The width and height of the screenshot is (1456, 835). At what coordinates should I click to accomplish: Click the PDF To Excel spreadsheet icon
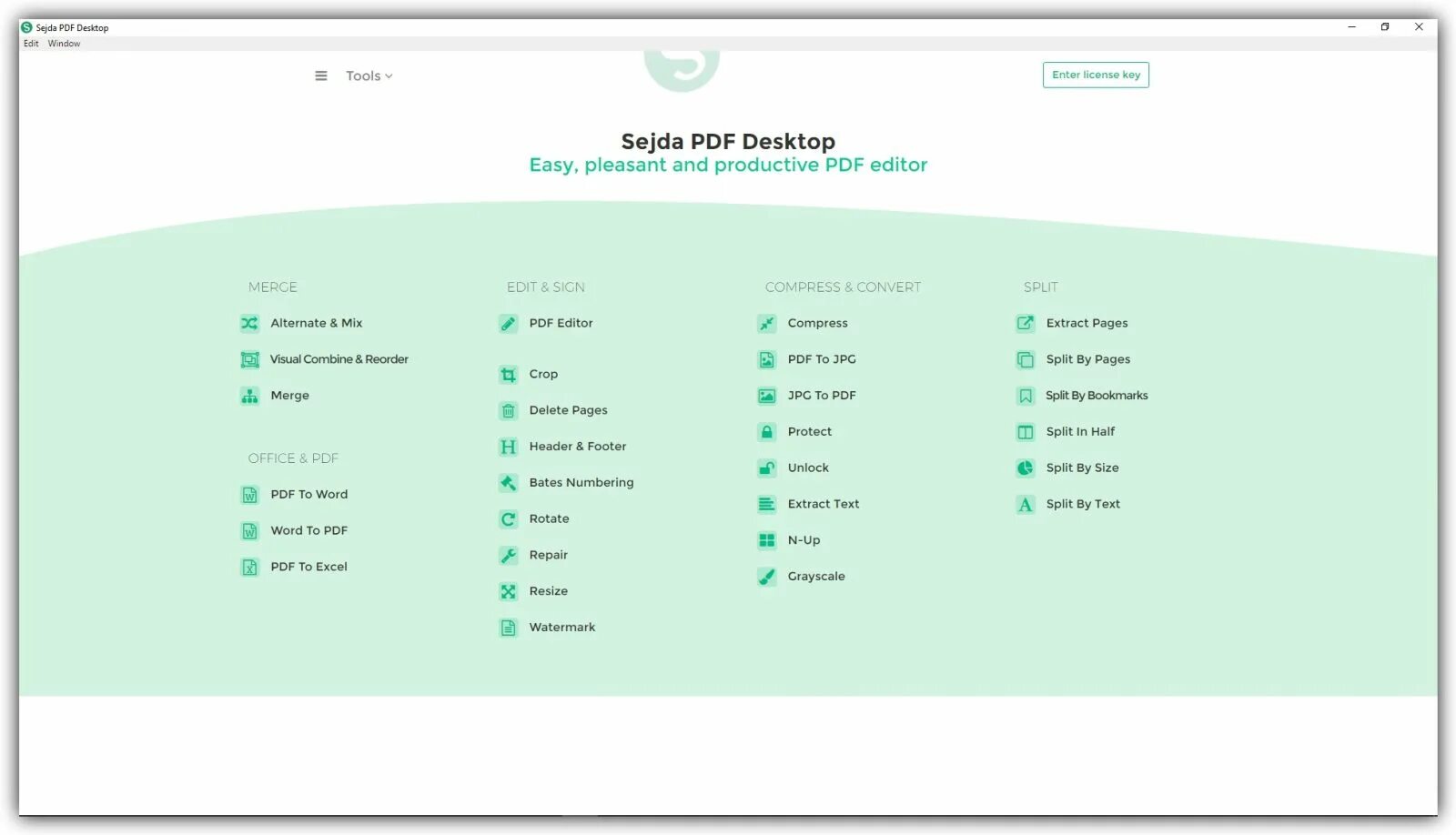pos(249,568)
